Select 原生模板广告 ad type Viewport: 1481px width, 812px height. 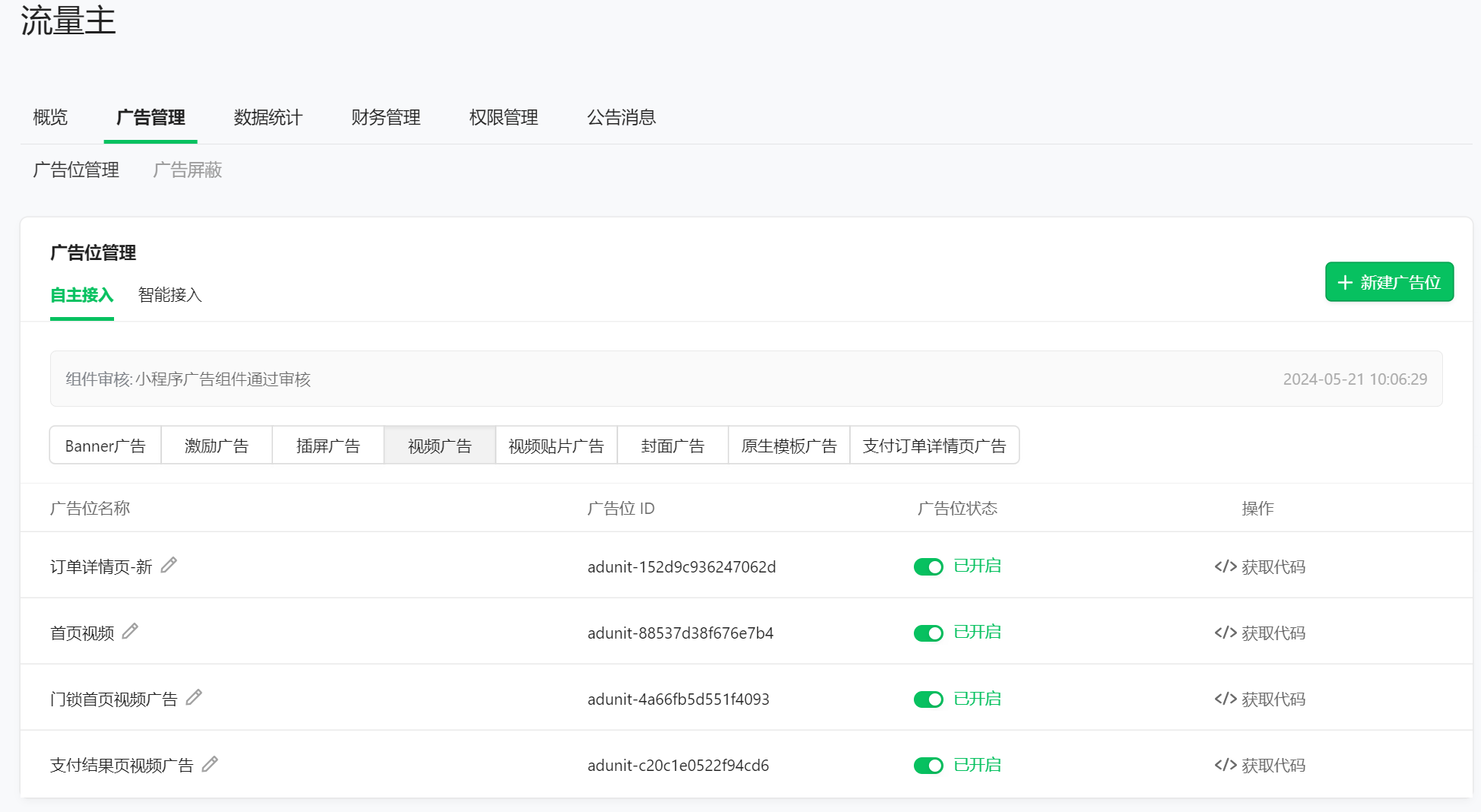(x=789, y=446)
